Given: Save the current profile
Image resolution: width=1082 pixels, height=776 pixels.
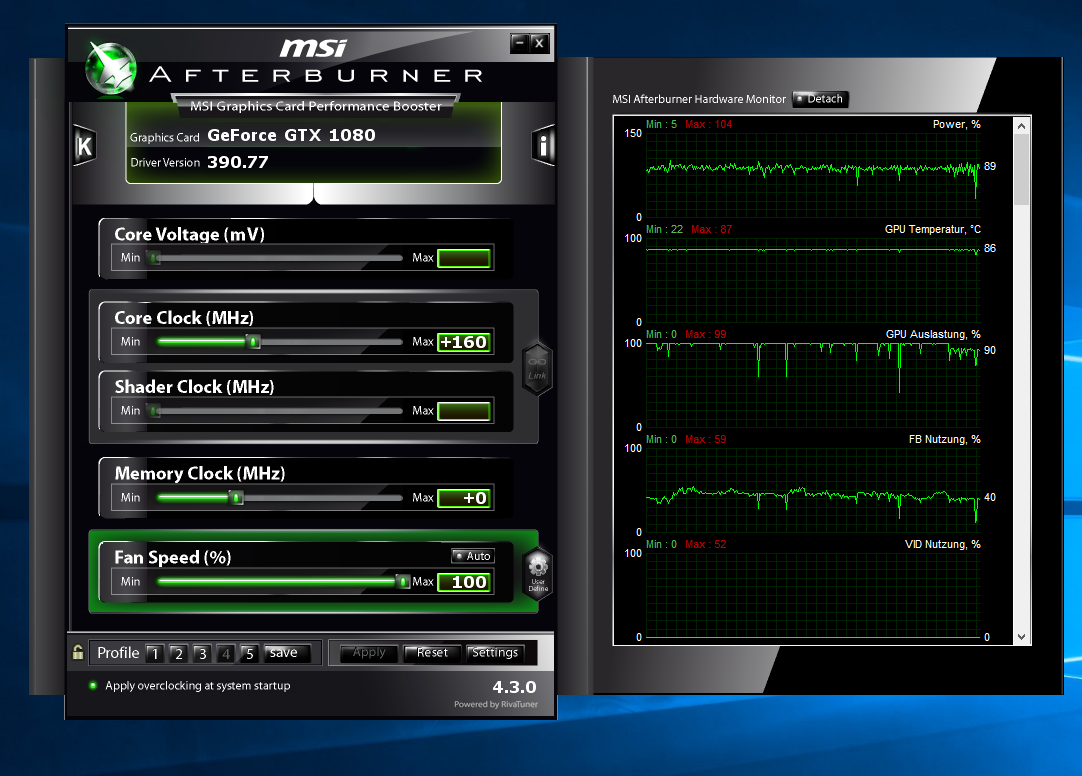Looking at the screenshot, I should tap(288, 653).
